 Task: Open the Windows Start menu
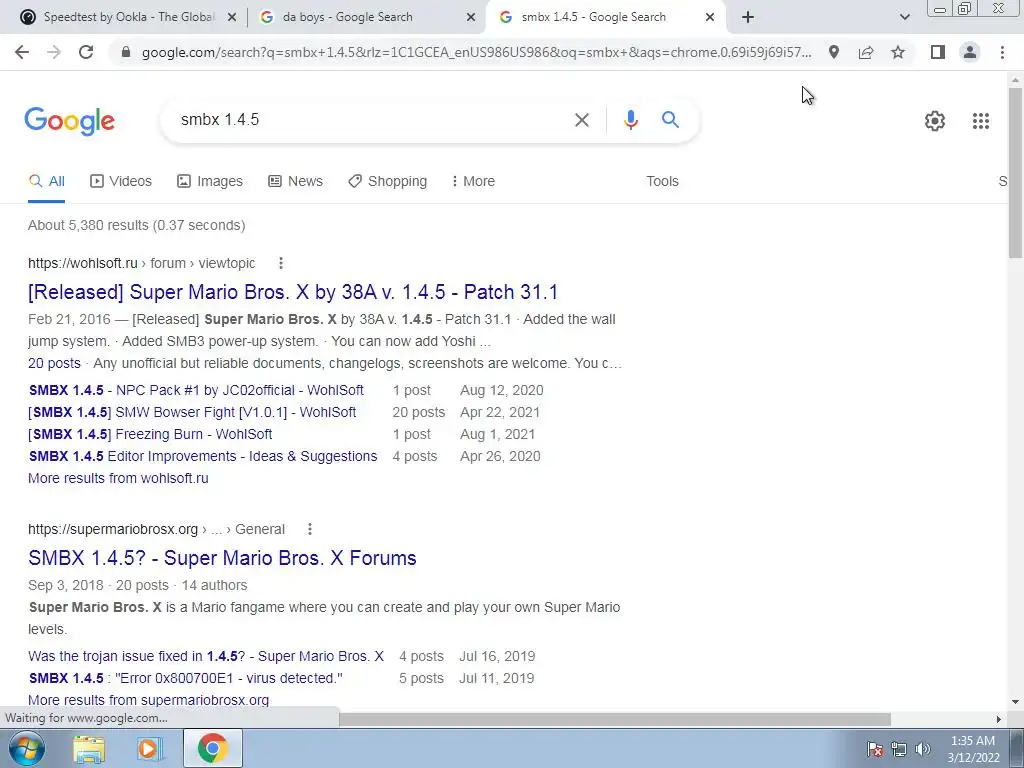pyautogui.click(x=27, y=748)
